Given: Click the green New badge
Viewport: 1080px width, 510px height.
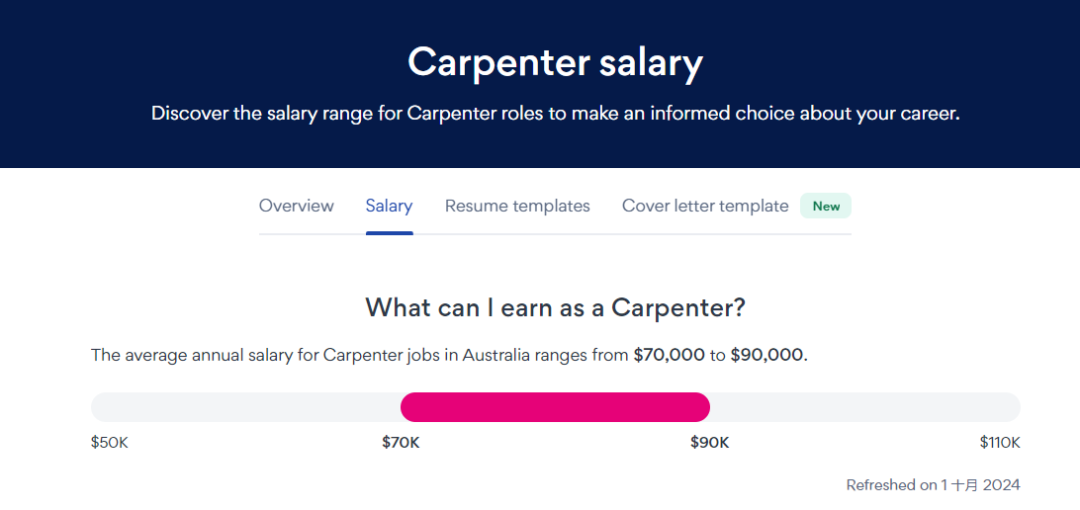Looking at the screenshot, I should click(x=826, y=206).
